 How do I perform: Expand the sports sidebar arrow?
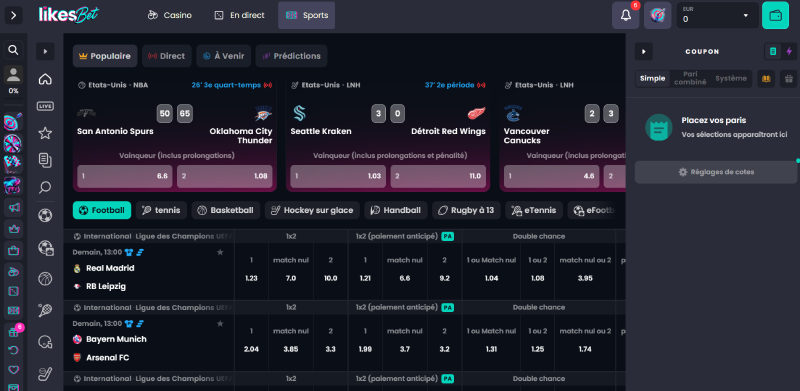(x=45, y=51)
